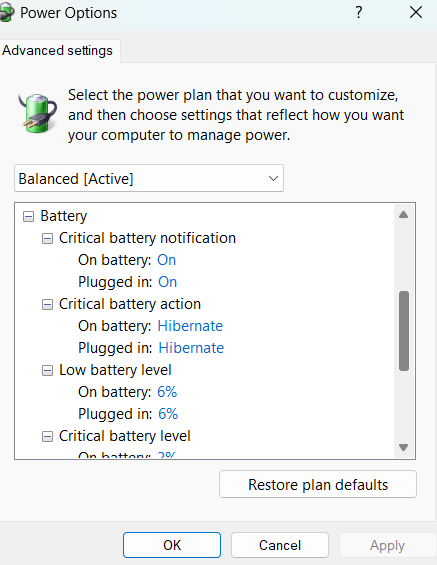Collapse the Critical battery action node
Viewport: 437px width, 565px height.
47,304
